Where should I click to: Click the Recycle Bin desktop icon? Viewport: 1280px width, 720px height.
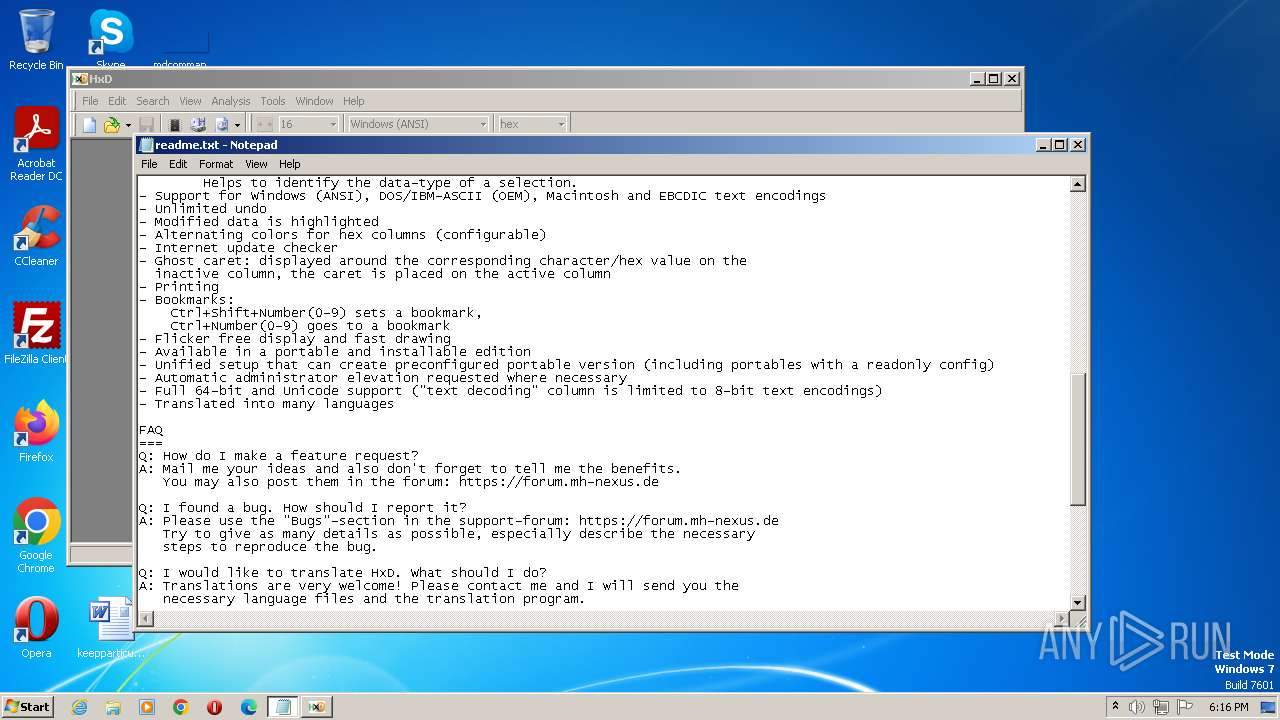pos(36,40)
